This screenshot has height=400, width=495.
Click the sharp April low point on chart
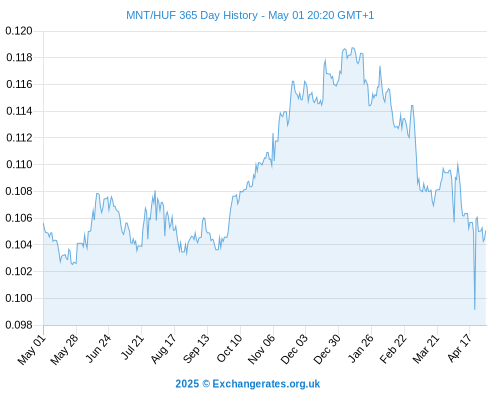[x=475, y=309]
